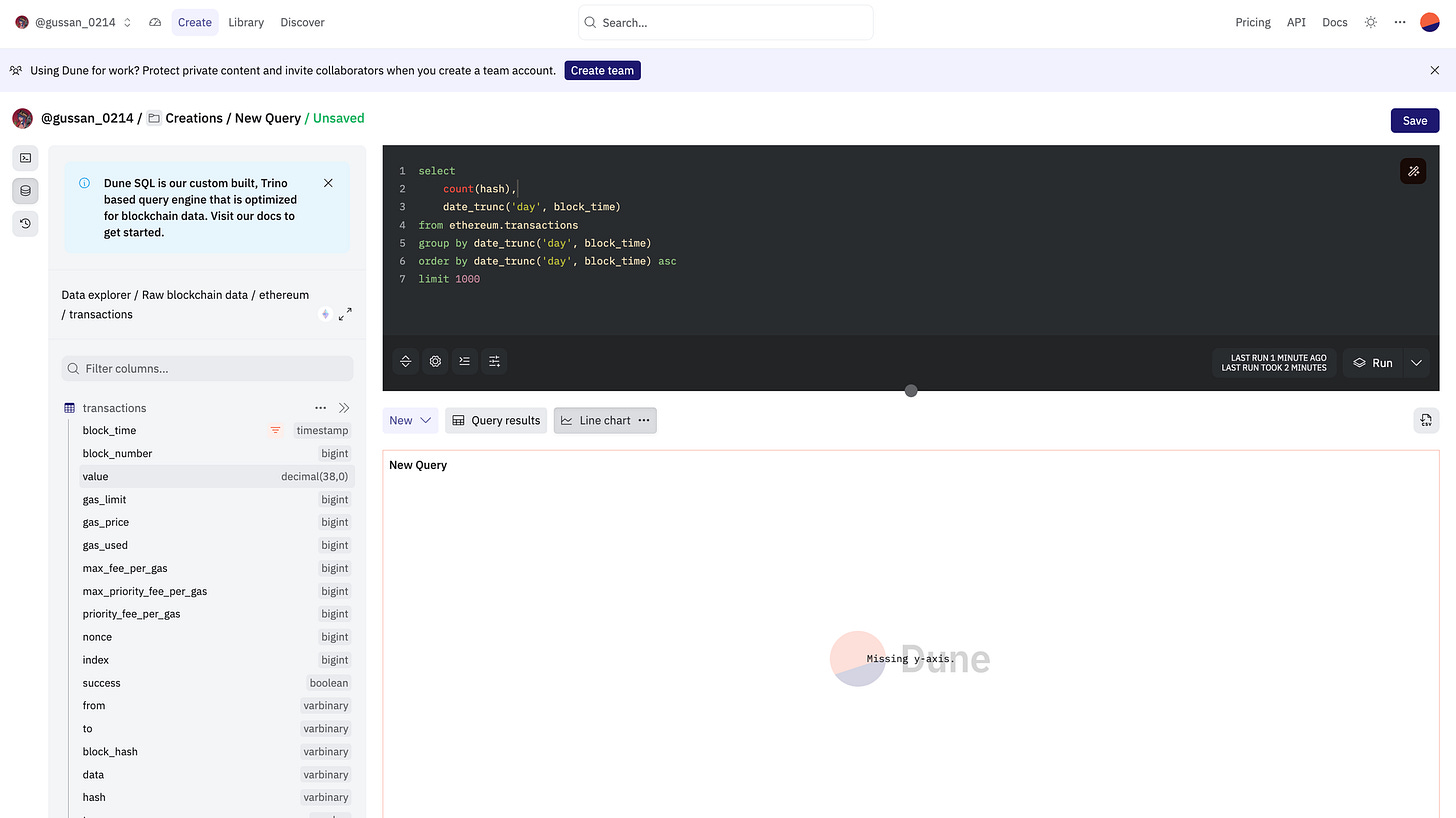This screenshot has height=818, width=1456.
Task: Insert transactions table with double chevron icon
Action: pyautogui.click(x=344, y=408)
